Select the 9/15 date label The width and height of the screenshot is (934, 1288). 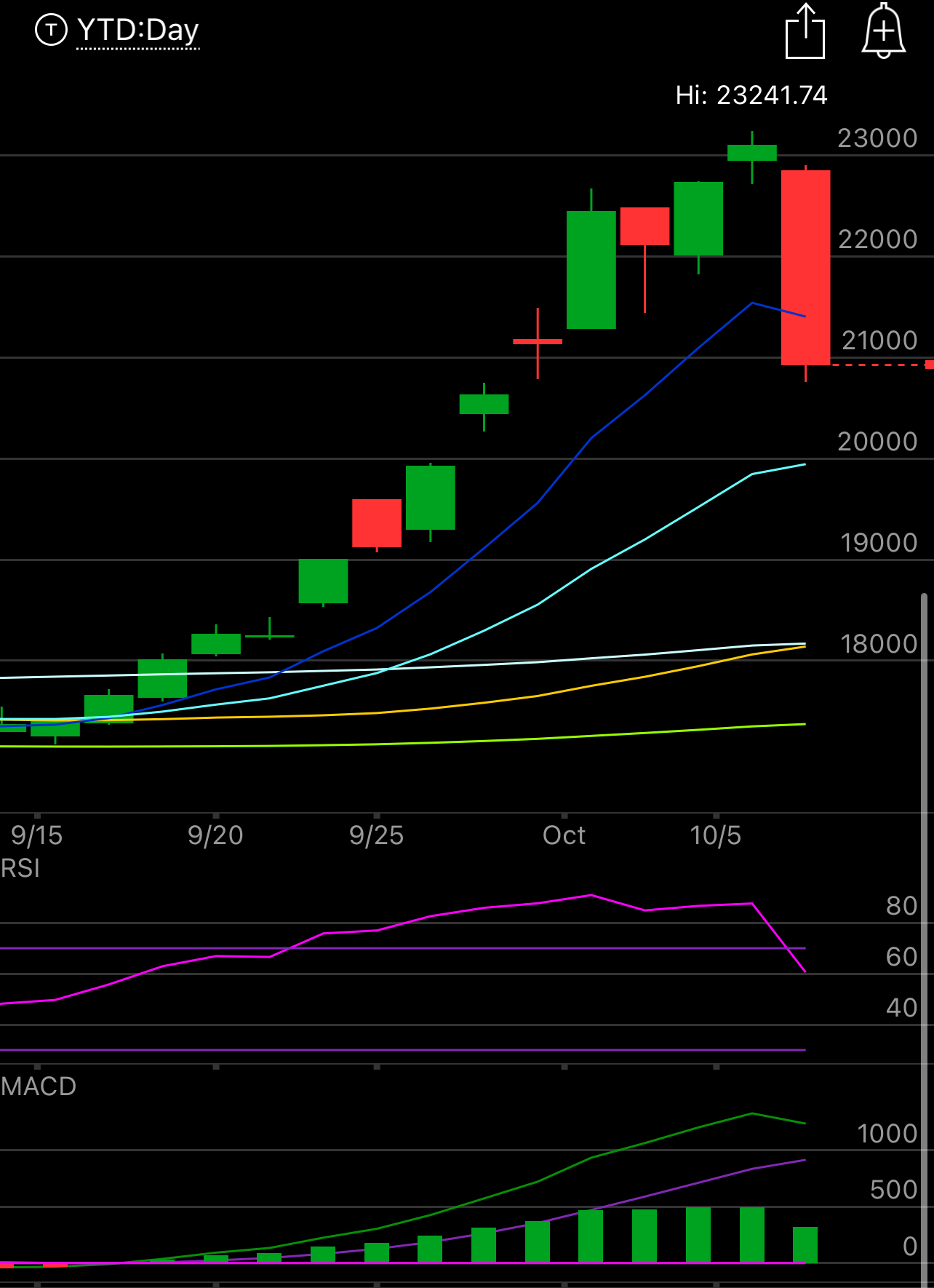[37, 835]
